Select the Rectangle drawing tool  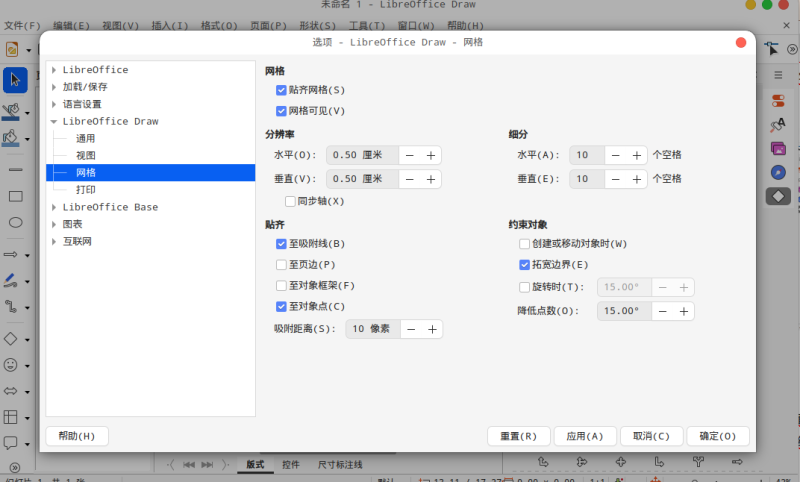coord(15,196)
